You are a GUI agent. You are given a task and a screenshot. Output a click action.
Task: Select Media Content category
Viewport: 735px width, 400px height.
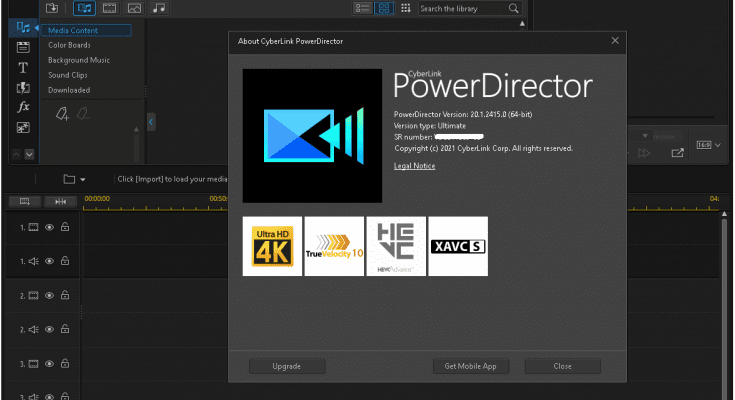pyautogui.click(x=86, y=30)
